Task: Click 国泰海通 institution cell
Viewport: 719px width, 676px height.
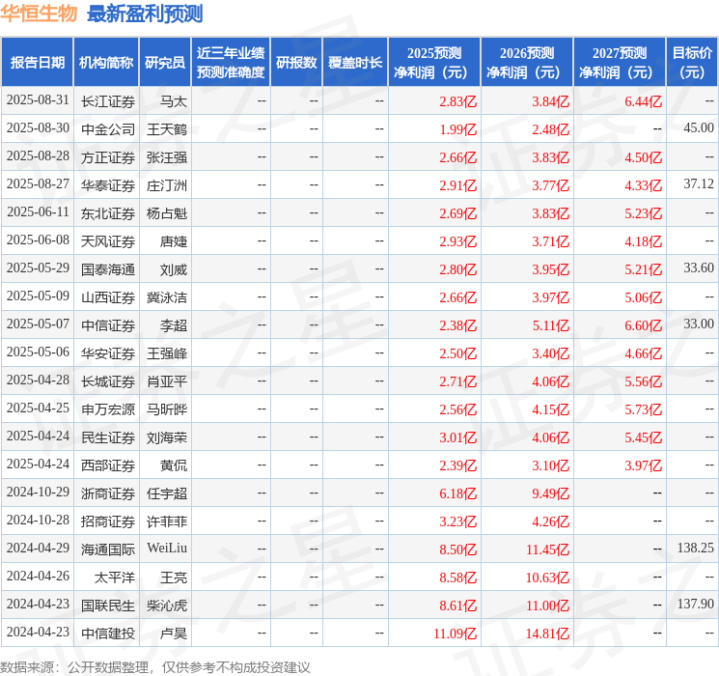Action: tap(108, 269)
